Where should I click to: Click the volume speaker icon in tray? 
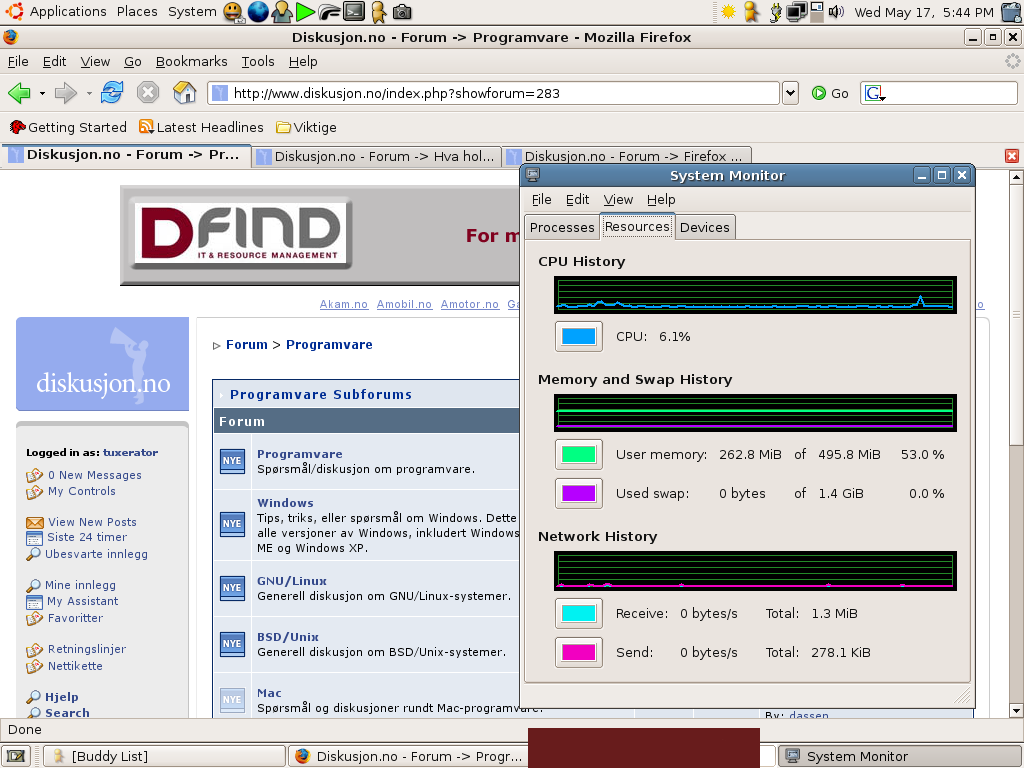tap(836, 12)
